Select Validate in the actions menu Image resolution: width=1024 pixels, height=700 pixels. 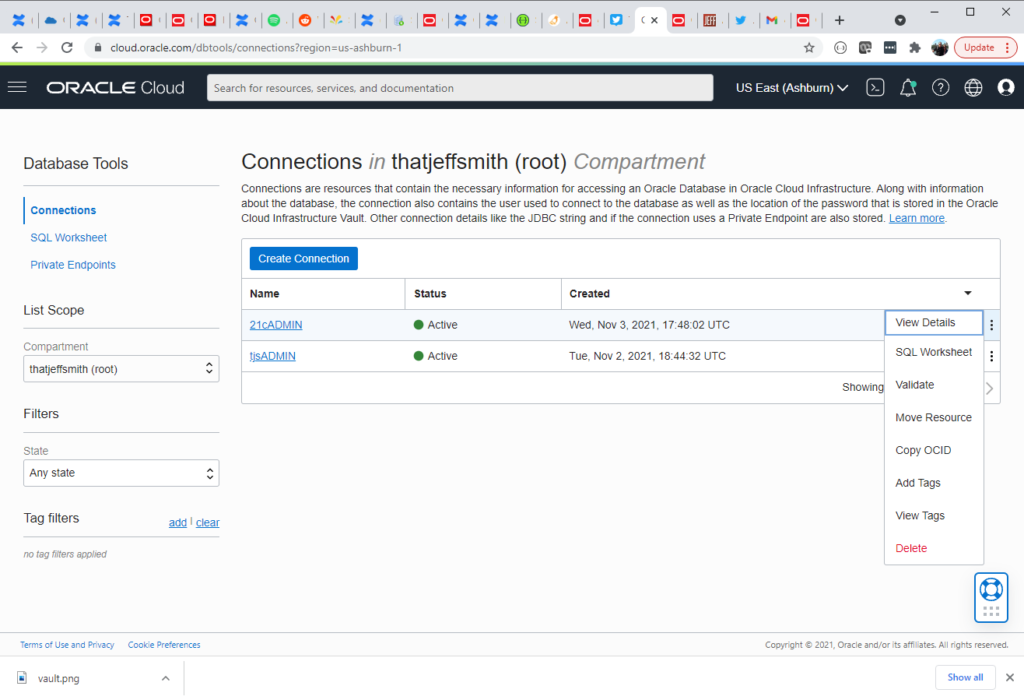coord(933,385)
